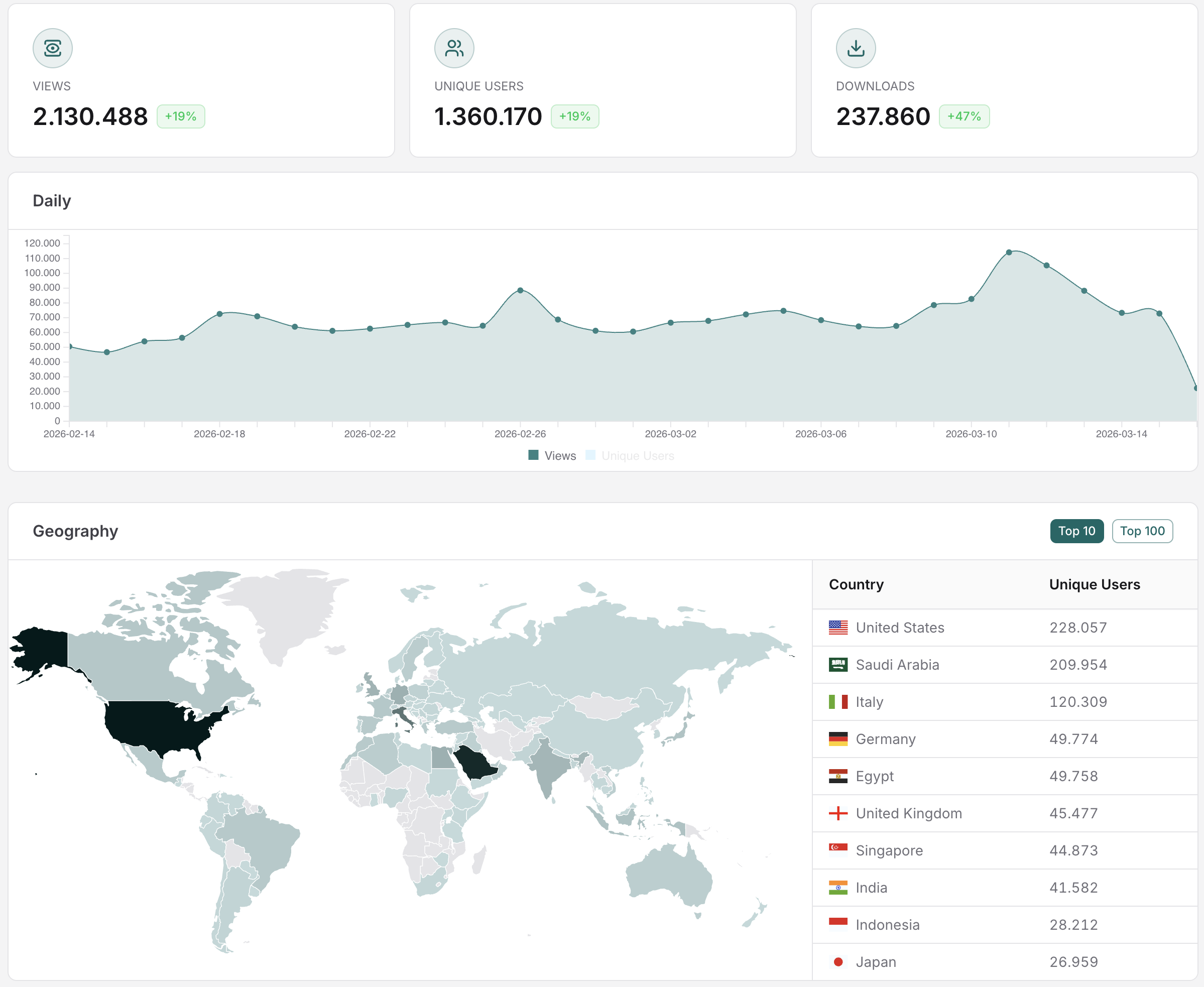Click the Germany flag icon
Viewport: 1204px width, 987px height.
[837, 738]
